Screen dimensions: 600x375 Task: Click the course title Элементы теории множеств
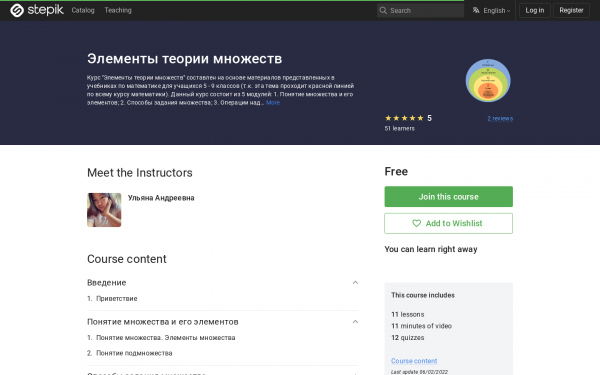184,59
